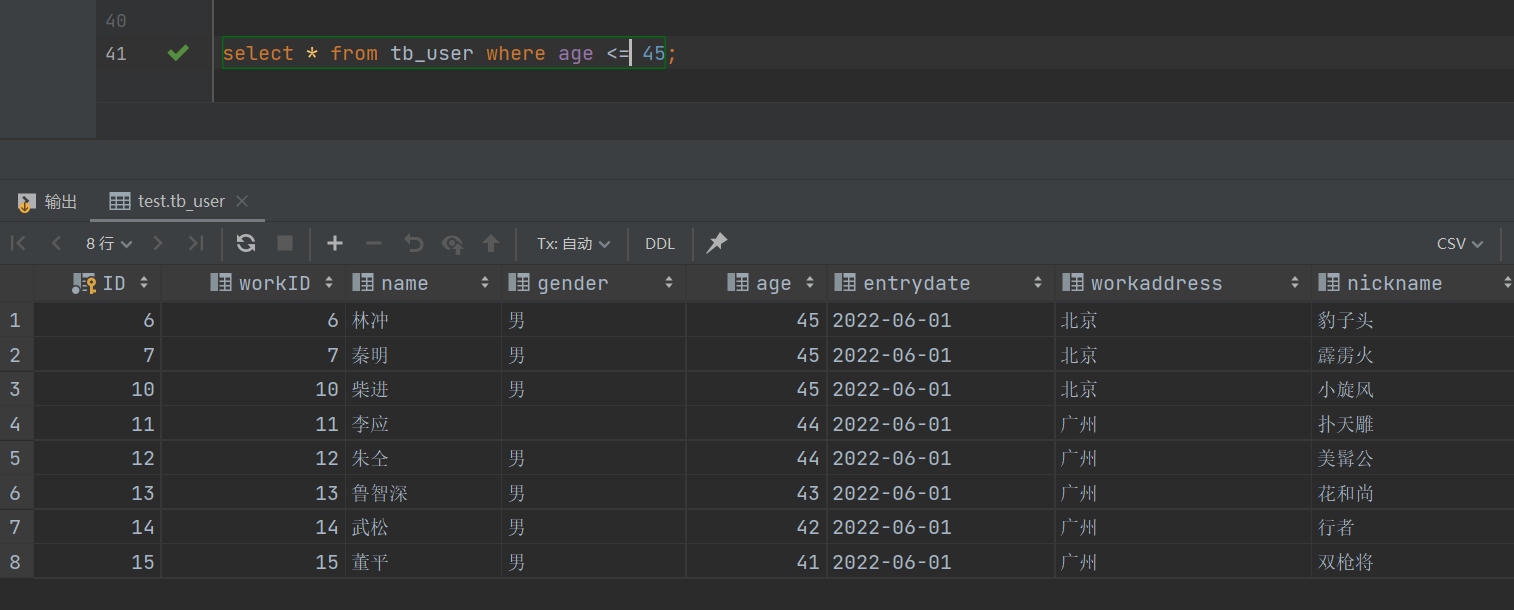1514x610 pixels.
Task: Click the stop execution square icon
Action: click(285, 243)
